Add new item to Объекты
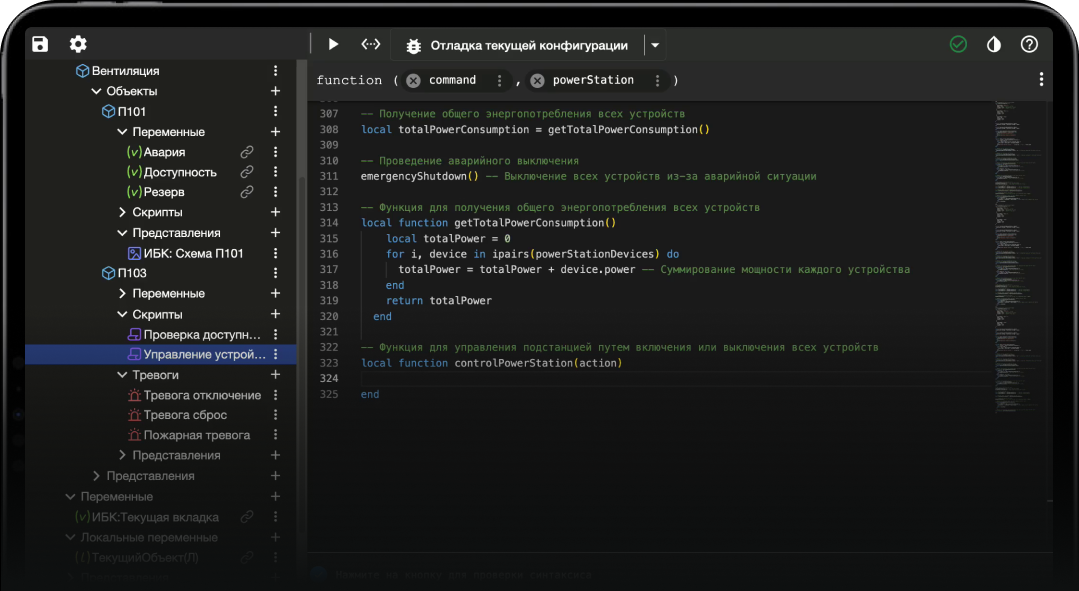The width and height of the screenshot is (1079, 591). click(275, 91)
